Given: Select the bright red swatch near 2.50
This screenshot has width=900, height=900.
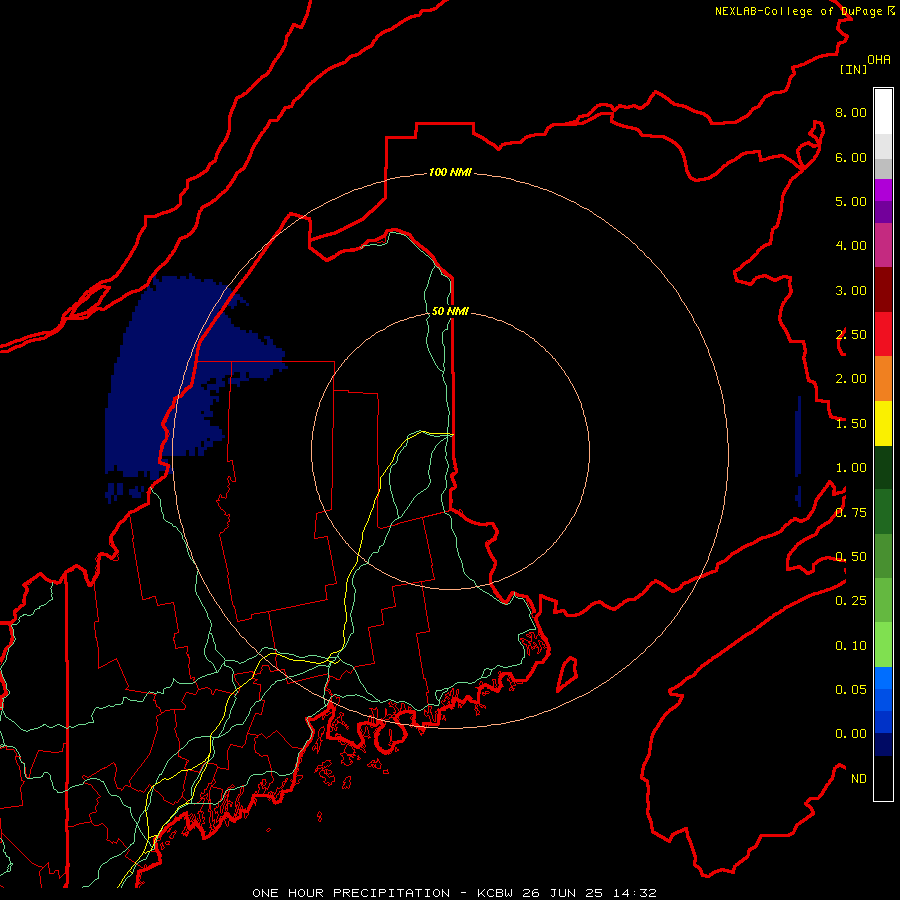Looking at the screenshot, I should pyautogui.click(x=883, y=334).
